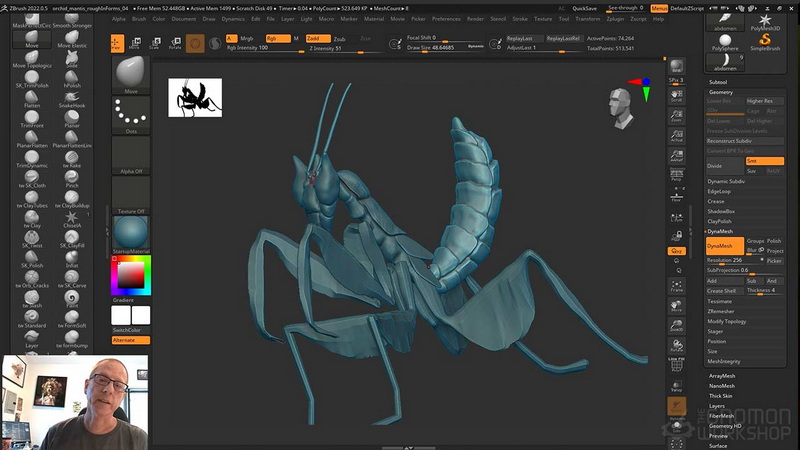Open the Zplugin menu
Screen dimensions: 800x450
coord(615,19)
